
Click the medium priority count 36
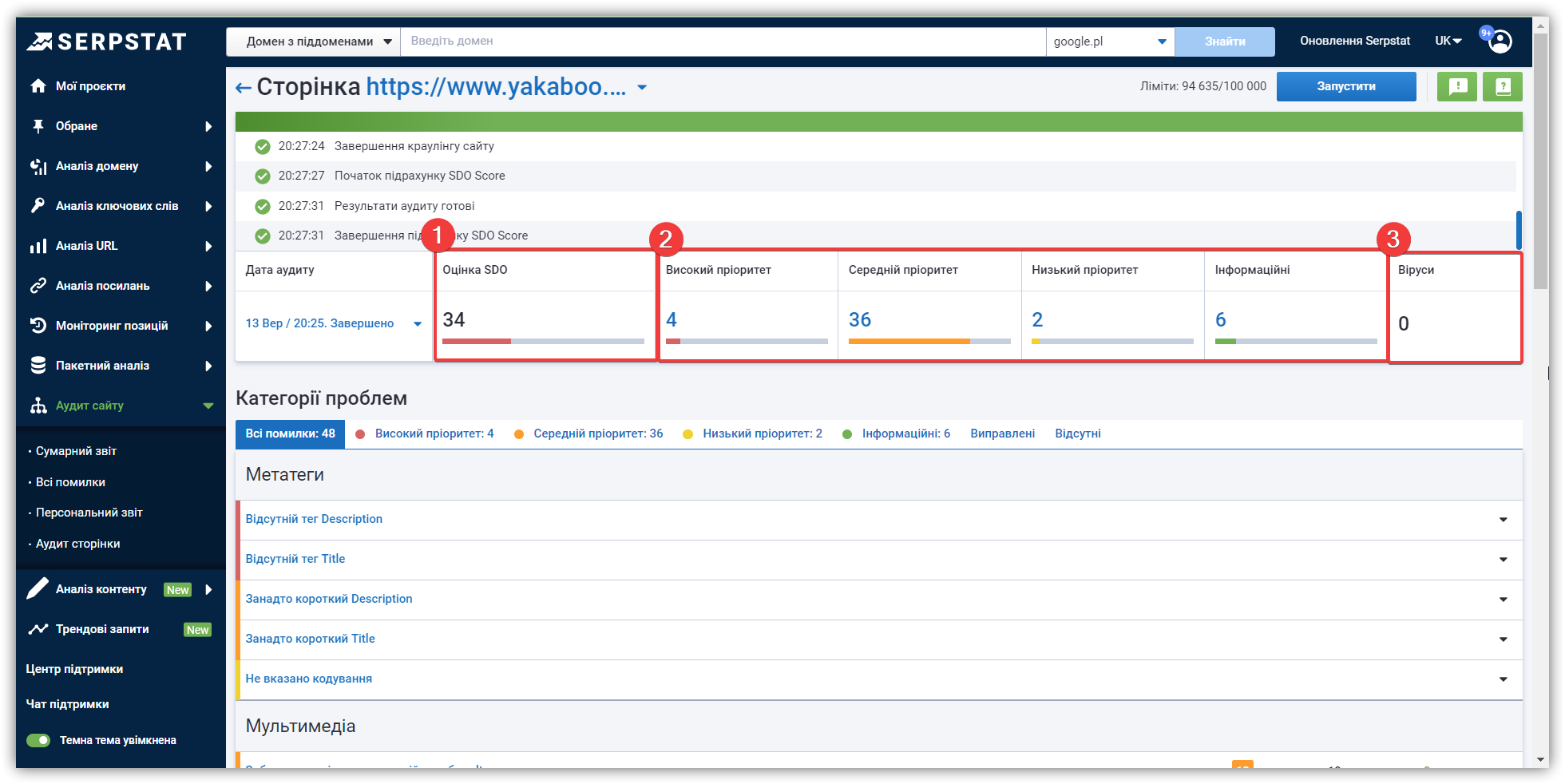(860, 320)
